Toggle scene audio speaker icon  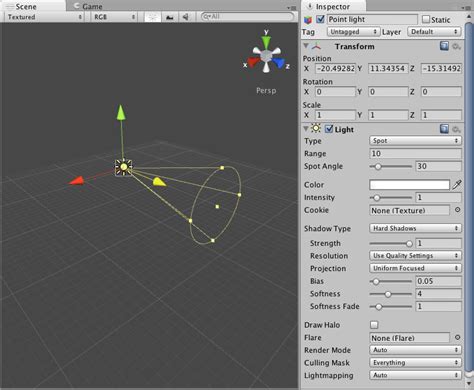pos(186,17)
